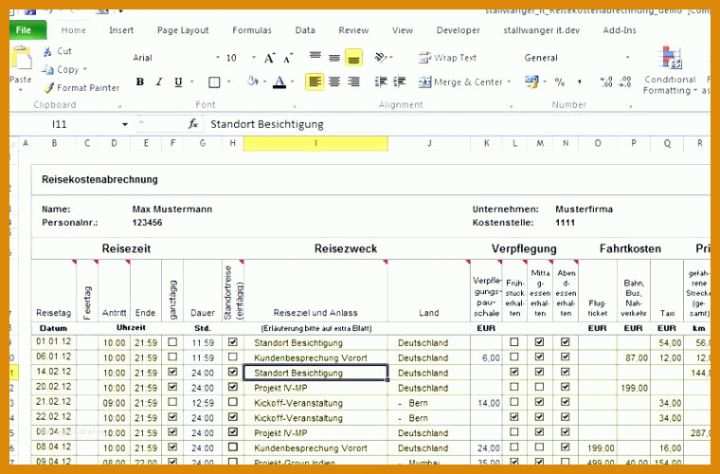The height and width of the screenshot is (474, 720).
Task: Cut the selection with the scissors icon
Action: pos(47,51)
